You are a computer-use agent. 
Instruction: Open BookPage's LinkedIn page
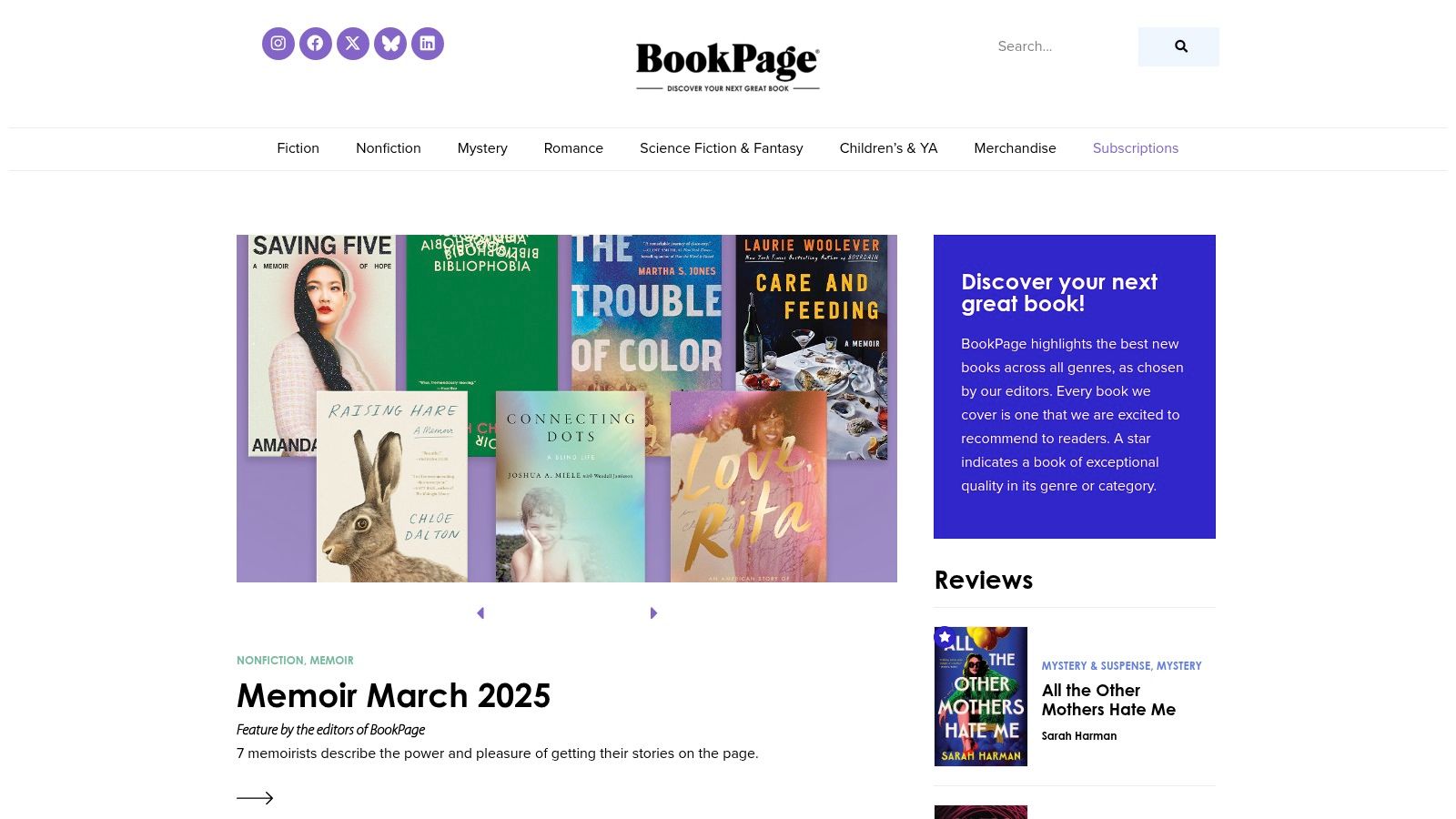pyautogui.click(x=428, y=44)
